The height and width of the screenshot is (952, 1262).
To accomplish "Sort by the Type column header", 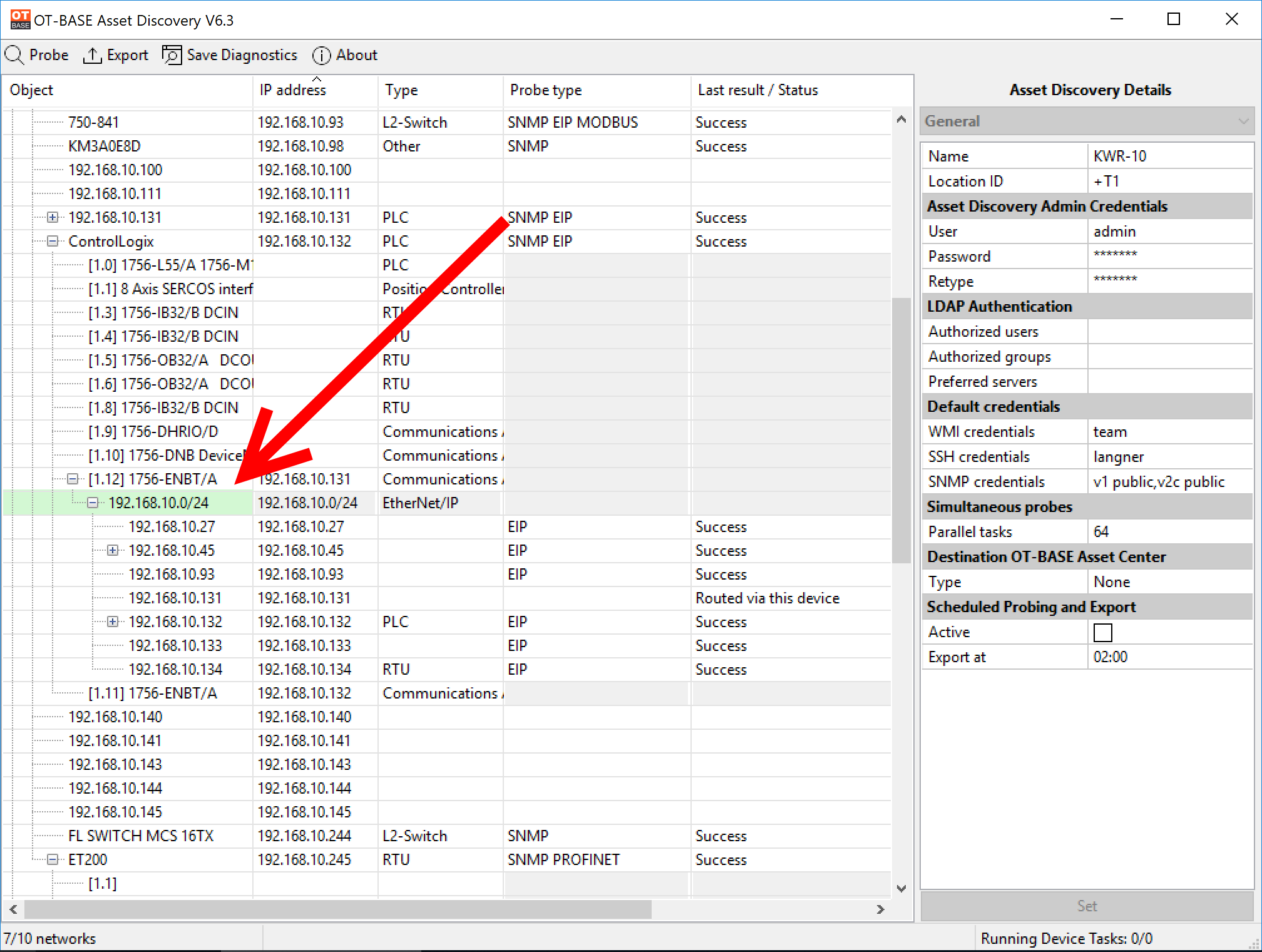I will click(441, 90).
